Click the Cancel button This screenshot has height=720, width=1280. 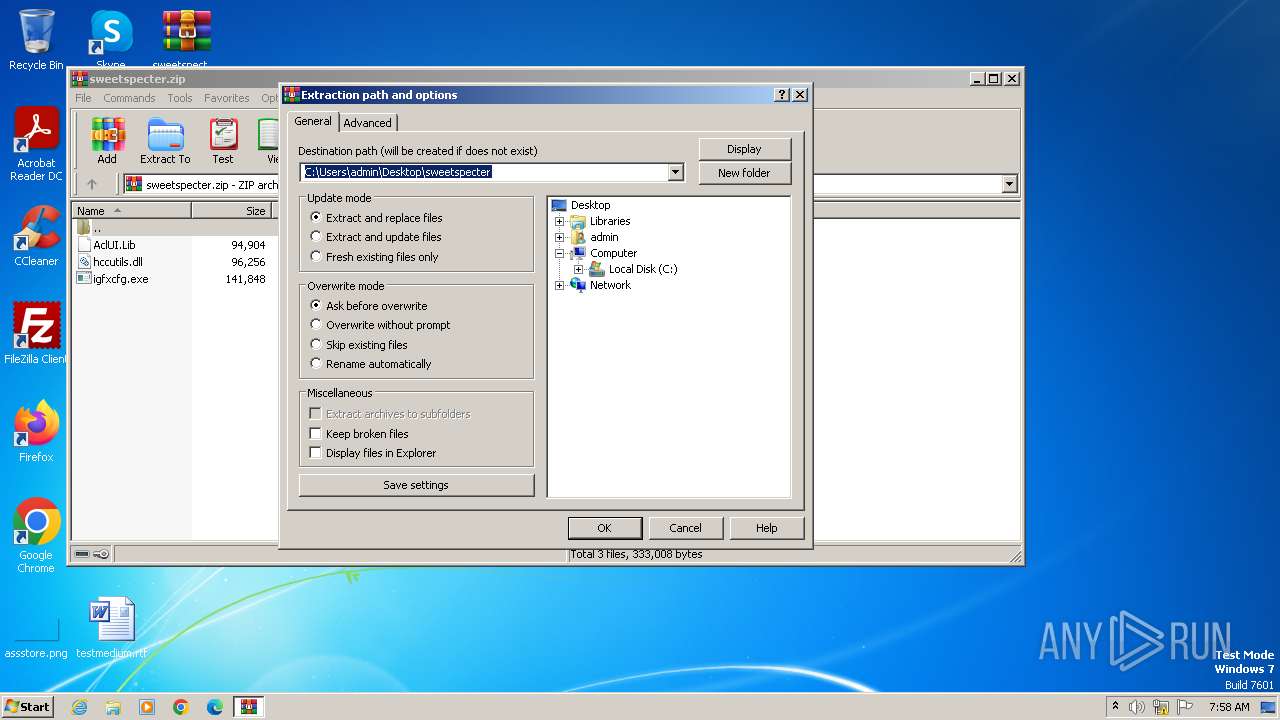pyautogui.click(x=685, y=528)
